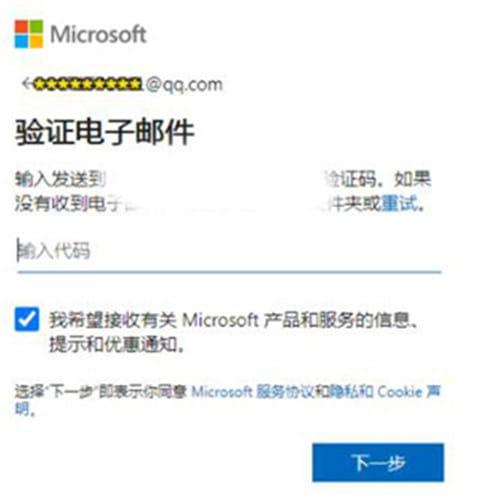
Task: Click the wrapped 明 link text
Action: click(x=23, y=409)
